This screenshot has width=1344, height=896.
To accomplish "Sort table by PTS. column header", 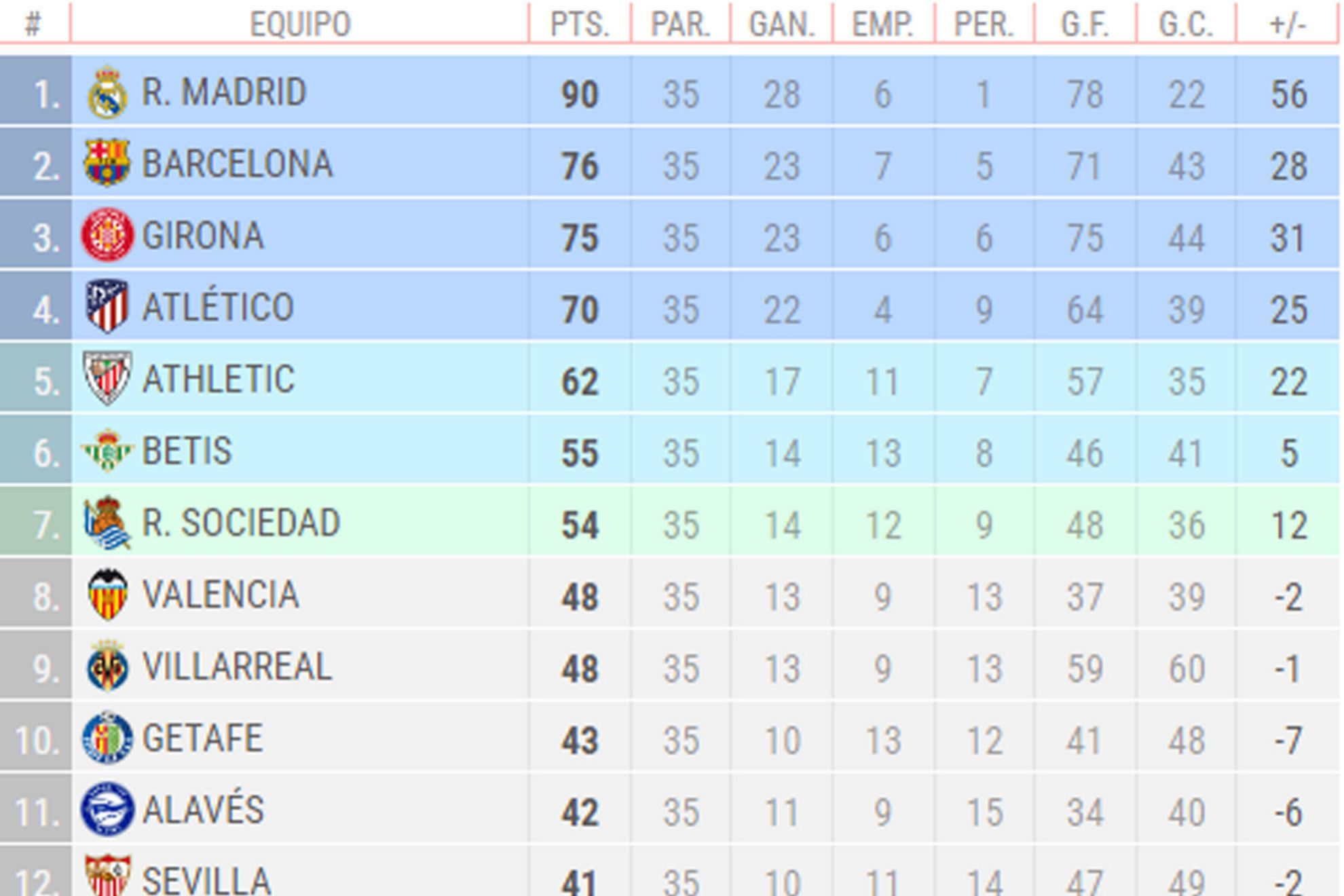I will 580,25.
